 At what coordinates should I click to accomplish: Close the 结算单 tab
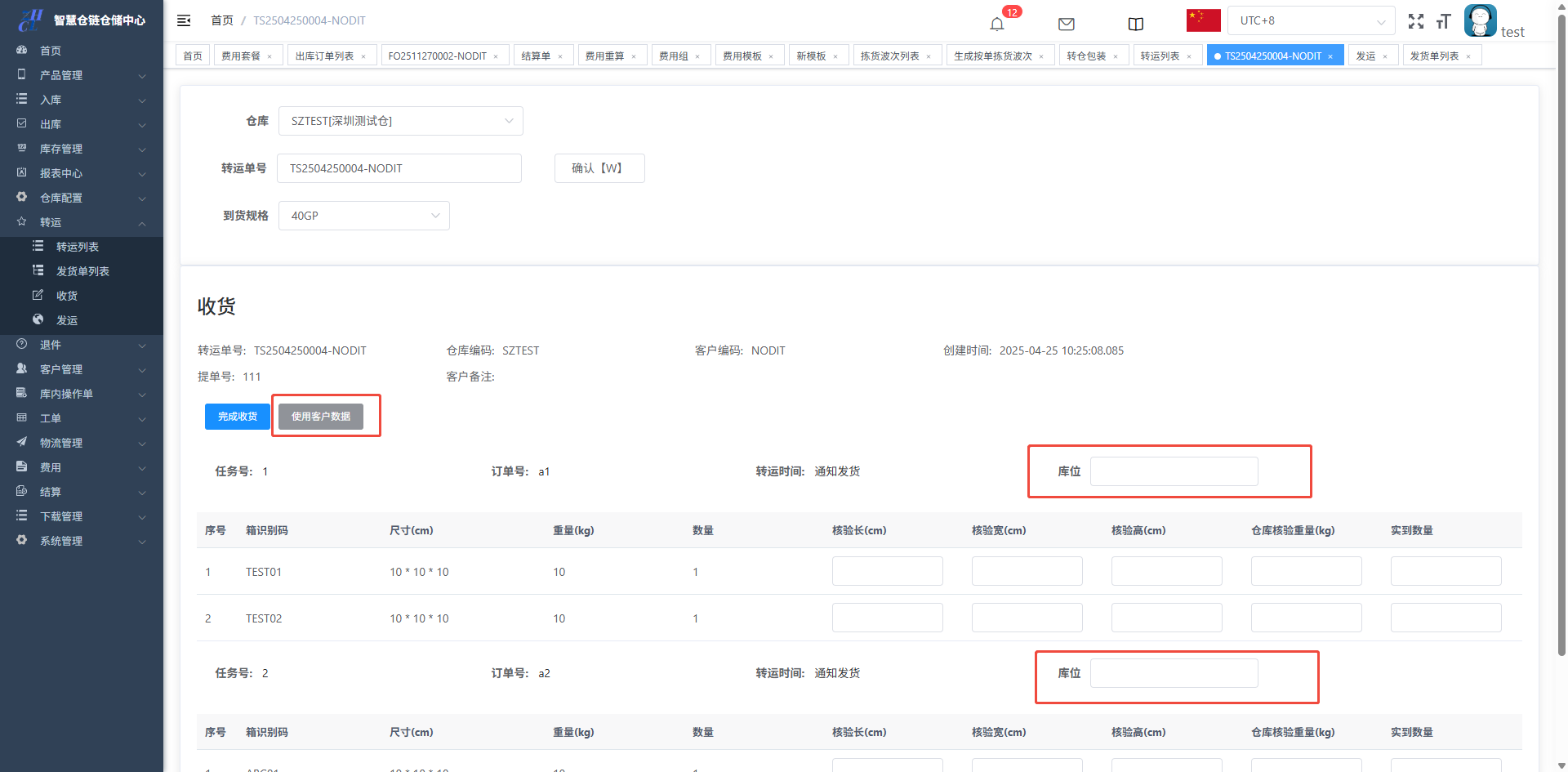point(560,56)
